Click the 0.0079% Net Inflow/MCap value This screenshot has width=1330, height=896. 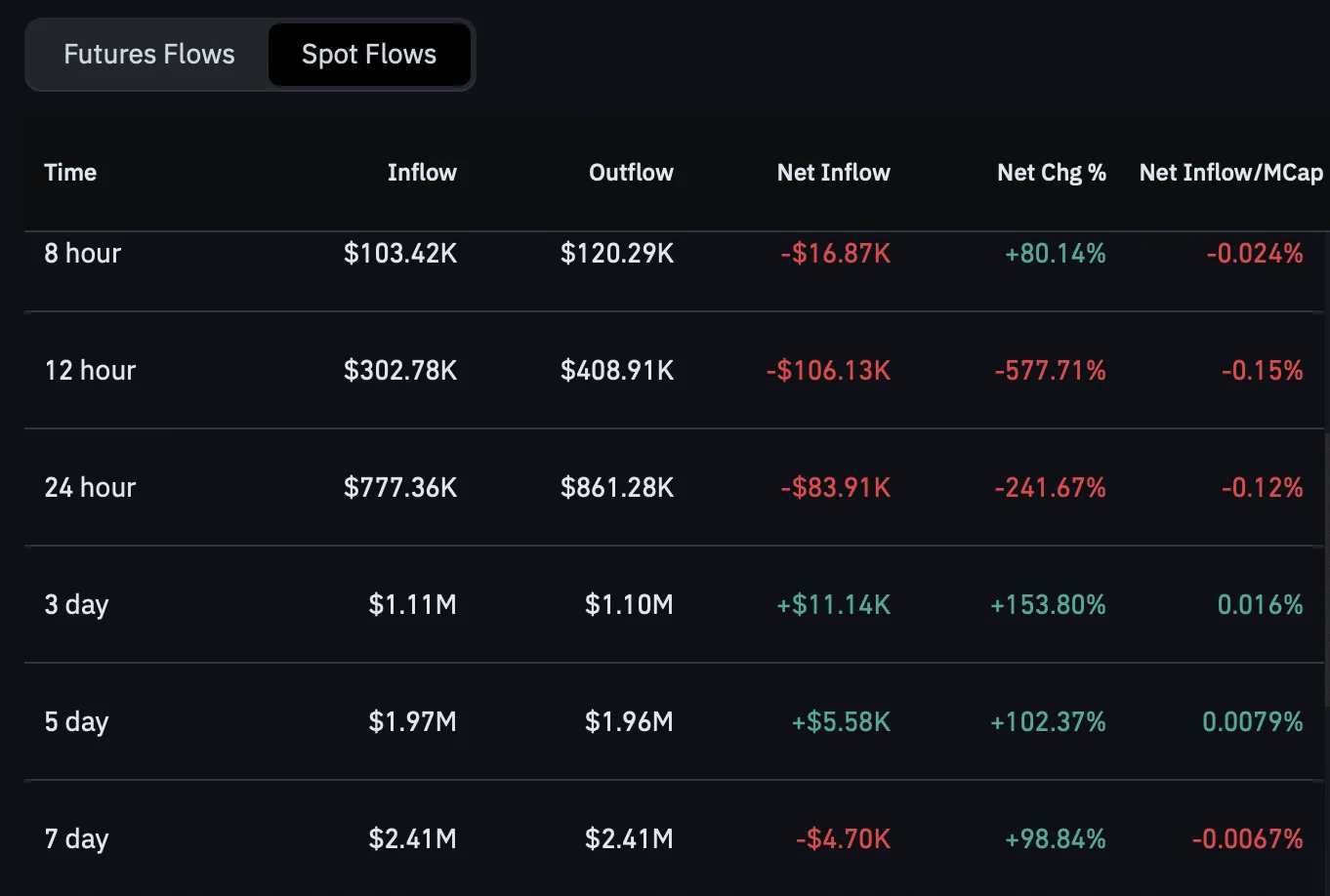[x=1253, y=722]
